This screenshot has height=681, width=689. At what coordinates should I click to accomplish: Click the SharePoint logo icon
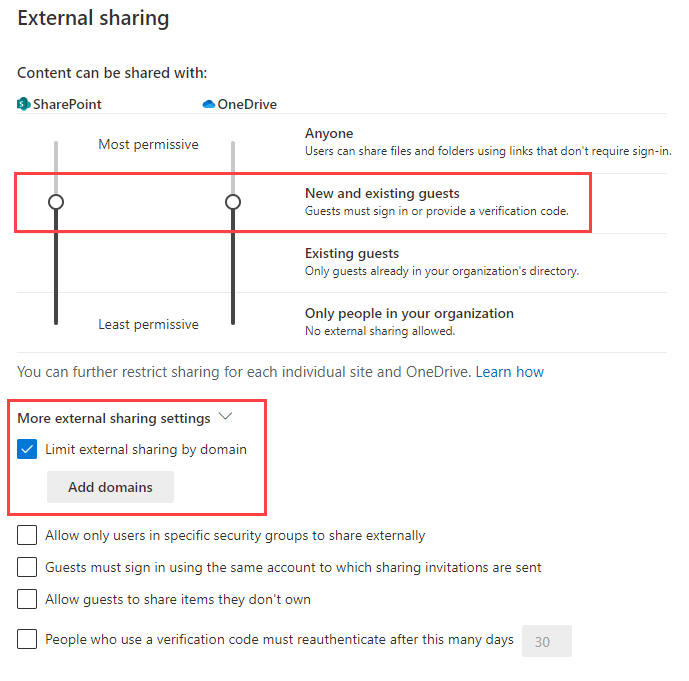pyautogui.click(x=24, y=104)
